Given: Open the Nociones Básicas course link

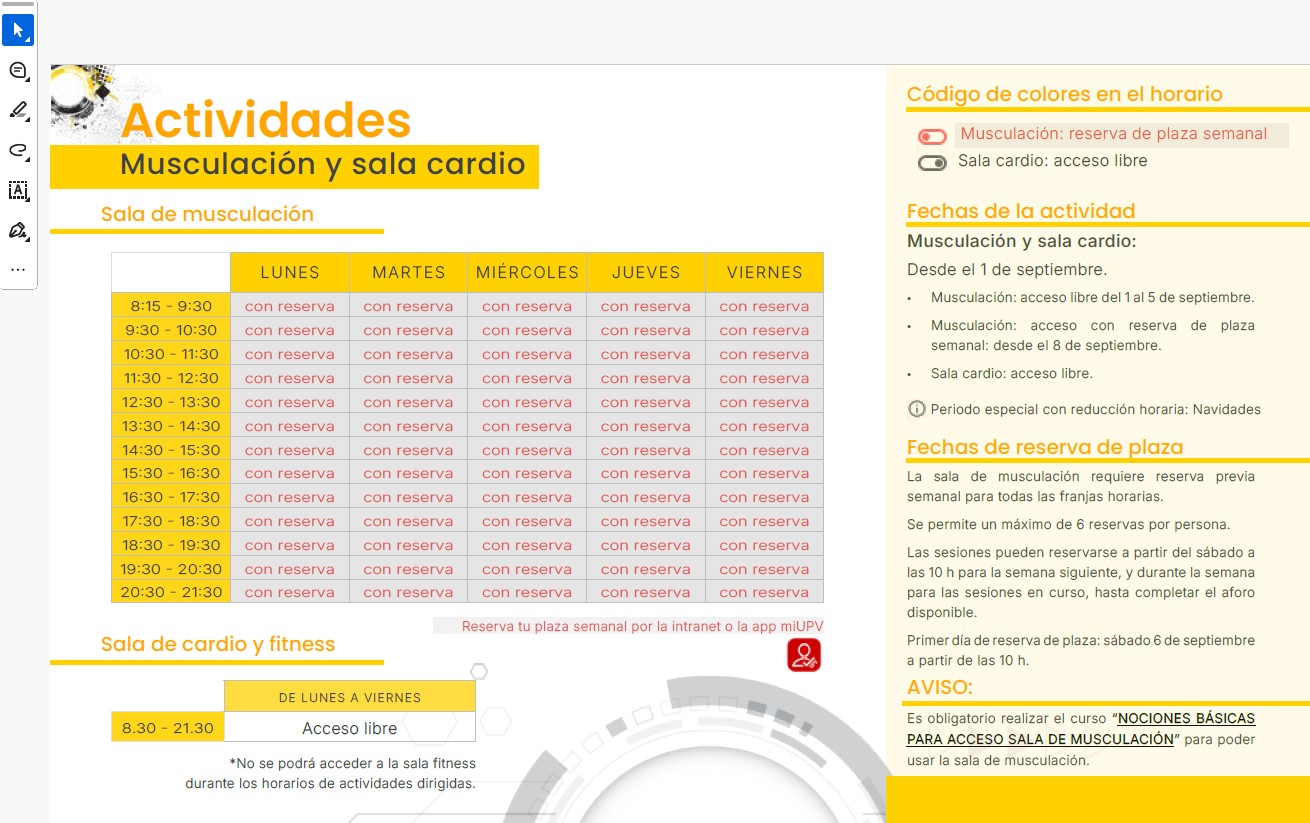Looking at the screenshot, I should [x=1081, y=729].
